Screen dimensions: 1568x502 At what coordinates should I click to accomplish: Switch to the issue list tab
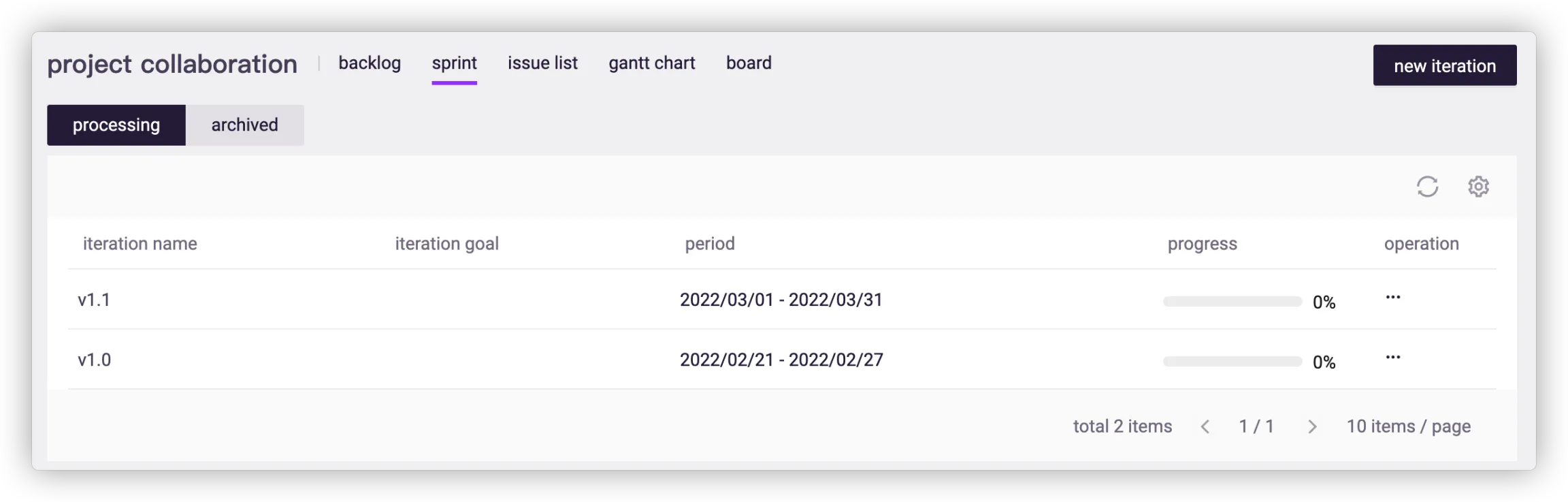pyautogui.click(x=542, y=63)
